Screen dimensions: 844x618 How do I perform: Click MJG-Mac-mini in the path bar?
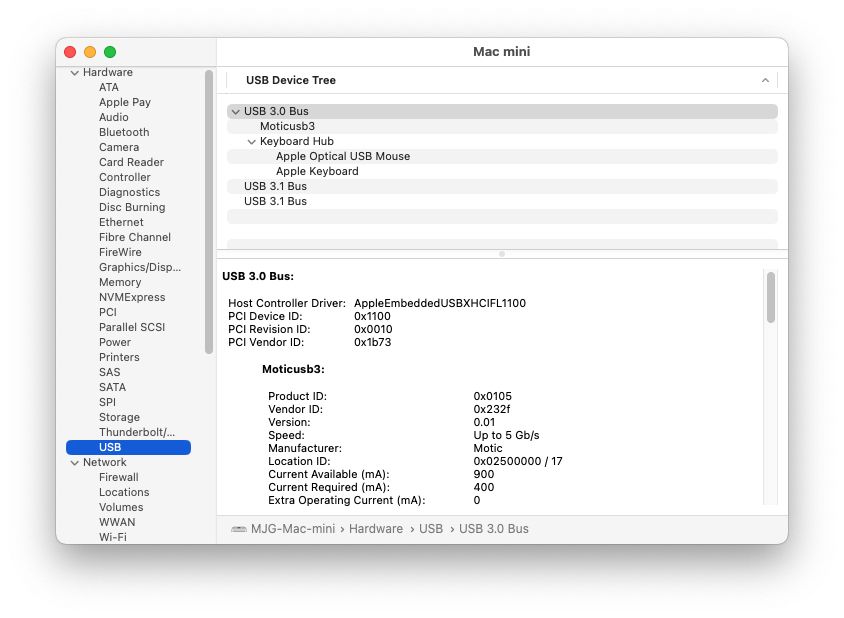[x=293, y=529]
